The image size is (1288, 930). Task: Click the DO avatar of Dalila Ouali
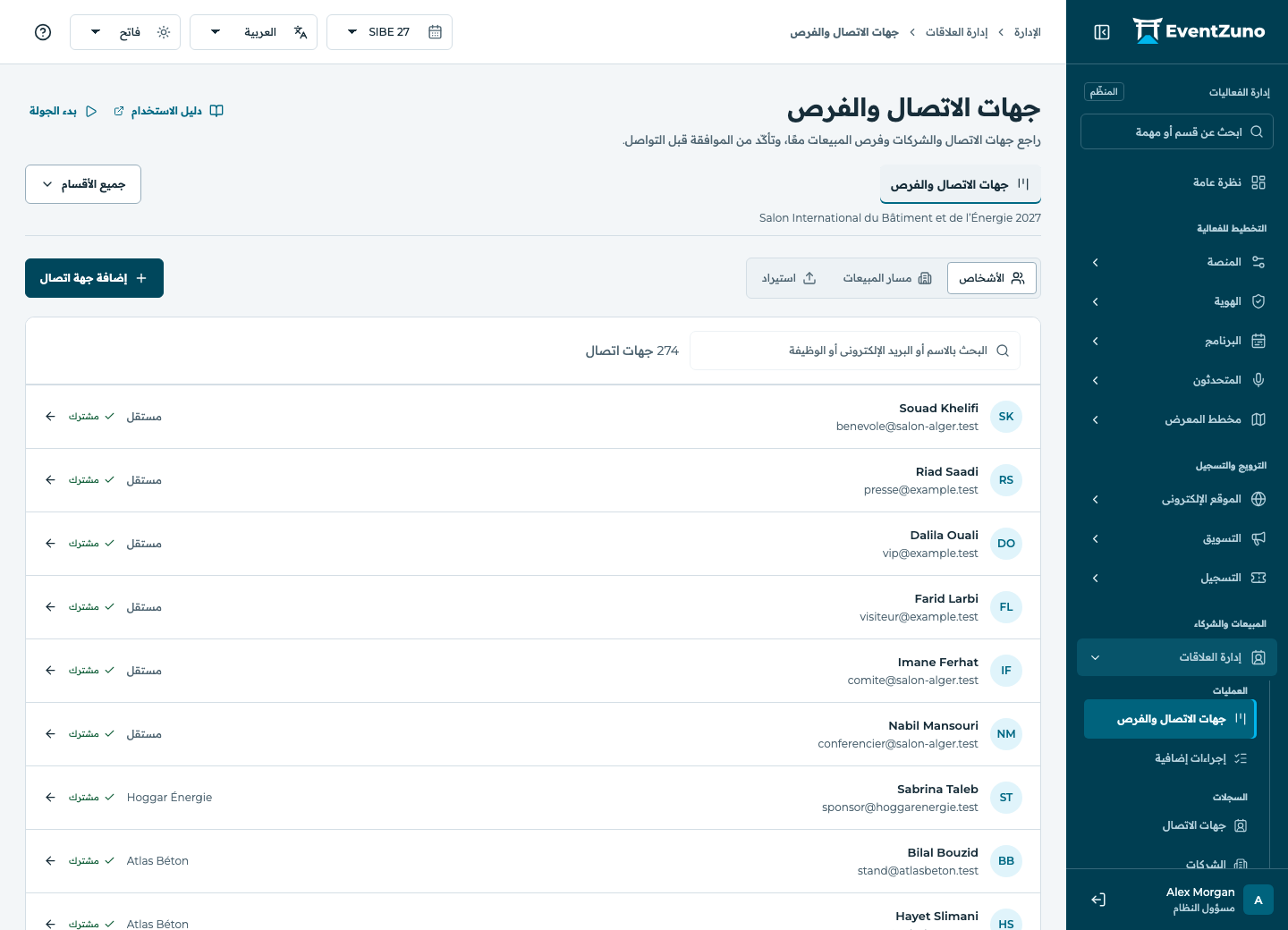tap(1006, 544)
